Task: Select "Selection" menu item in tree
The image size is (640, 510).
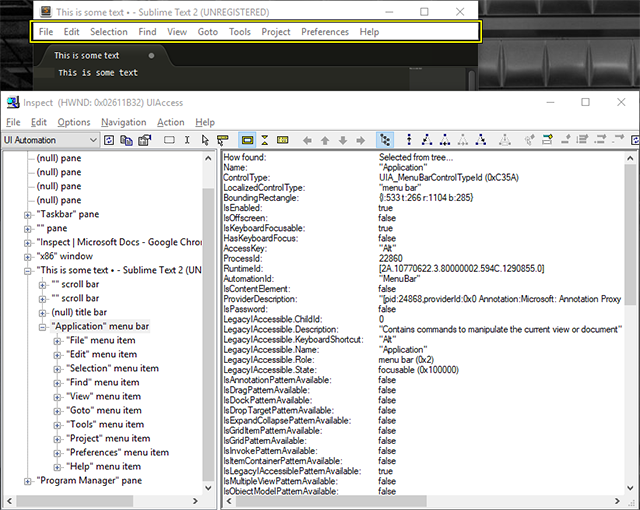Action: [x=112, y=368]
